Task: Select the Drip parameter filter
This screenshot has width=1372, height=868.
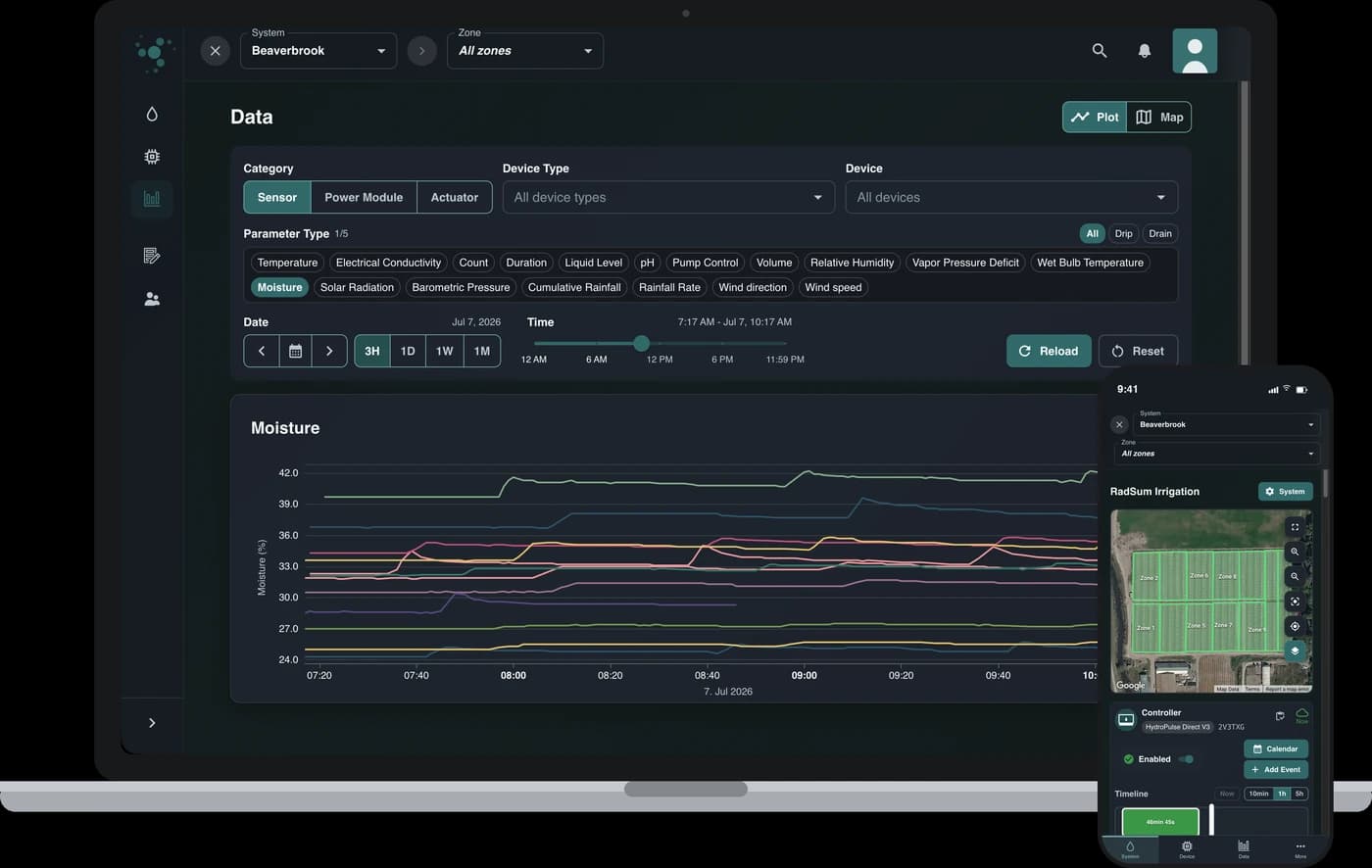Action: coord(1124,233)
